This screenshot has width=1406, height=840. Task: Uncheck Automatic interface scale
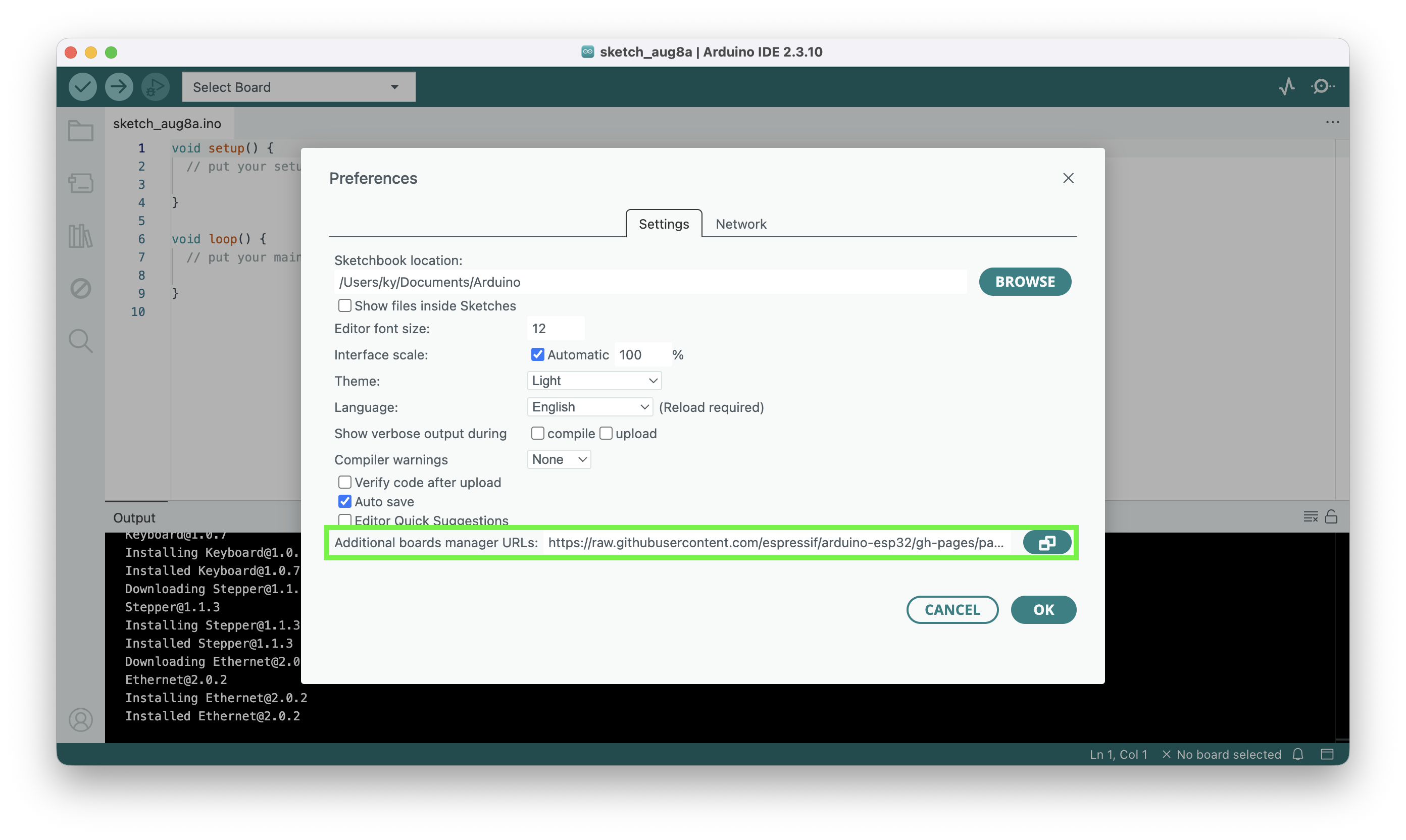coord(537,354)
